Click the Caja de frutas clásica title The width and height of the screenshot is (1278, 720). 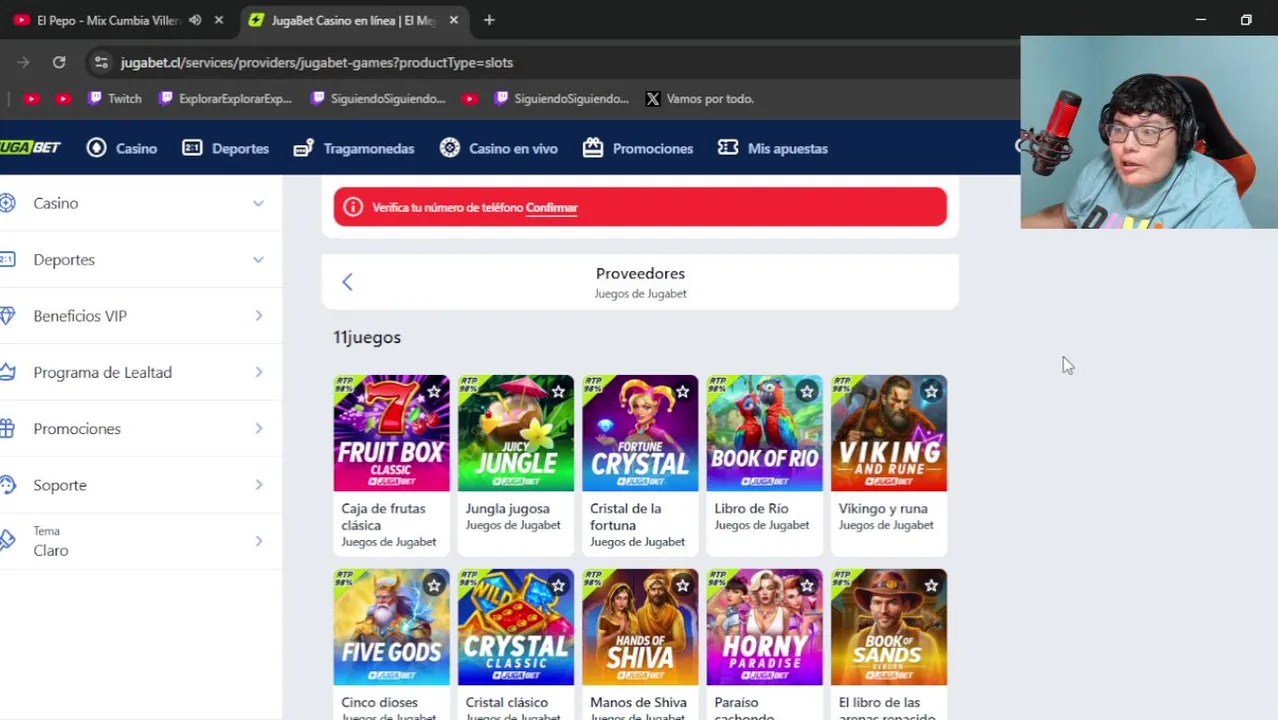pos(383,516)
